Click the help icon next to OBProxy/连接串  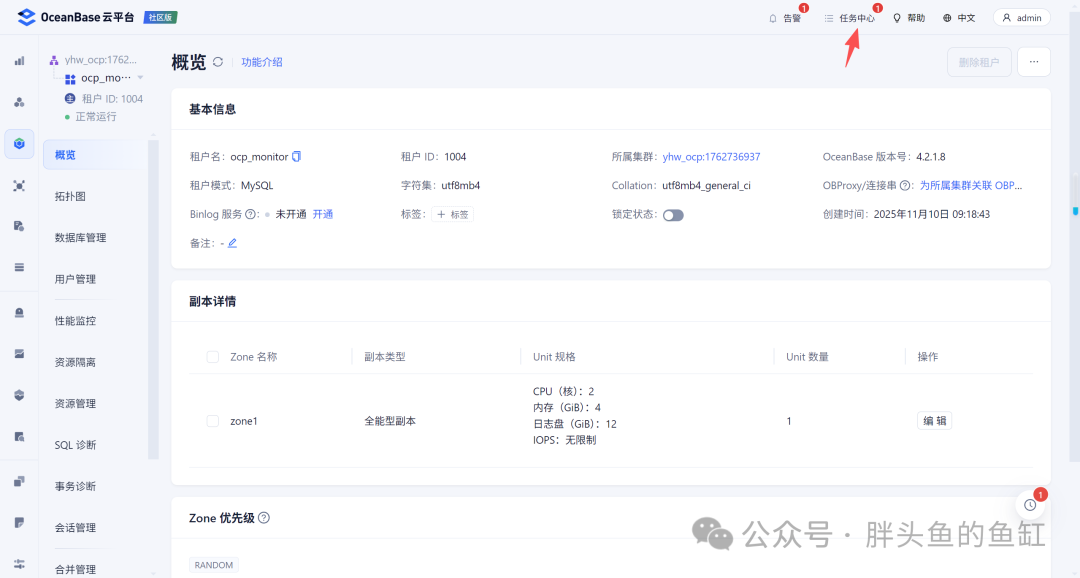905,185
